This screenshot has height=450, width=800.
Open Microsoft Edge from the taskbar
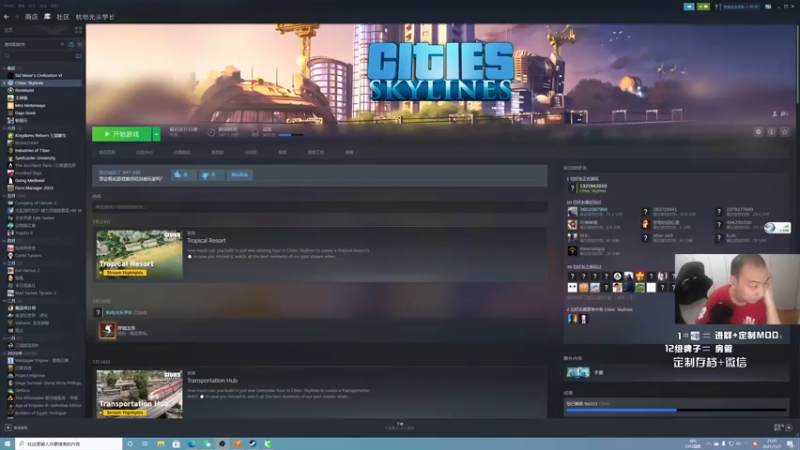(191, 444)
